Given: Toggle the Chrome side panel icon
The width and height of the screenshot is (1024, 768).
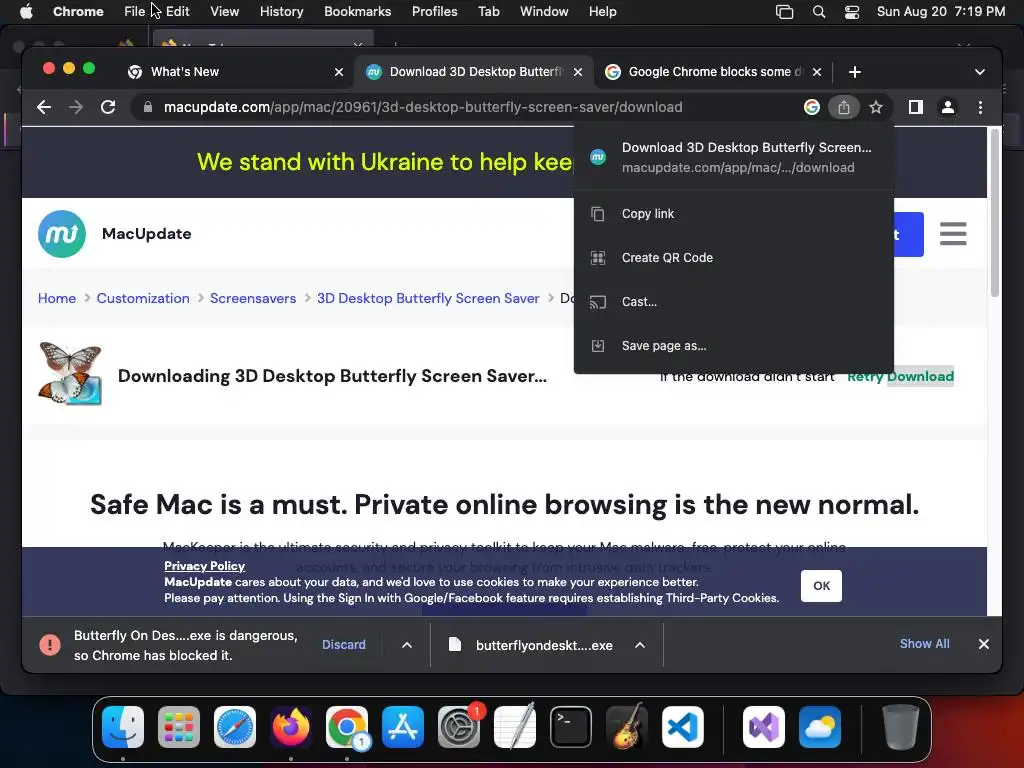Looking at the screenshot, I should coord(916,107).
